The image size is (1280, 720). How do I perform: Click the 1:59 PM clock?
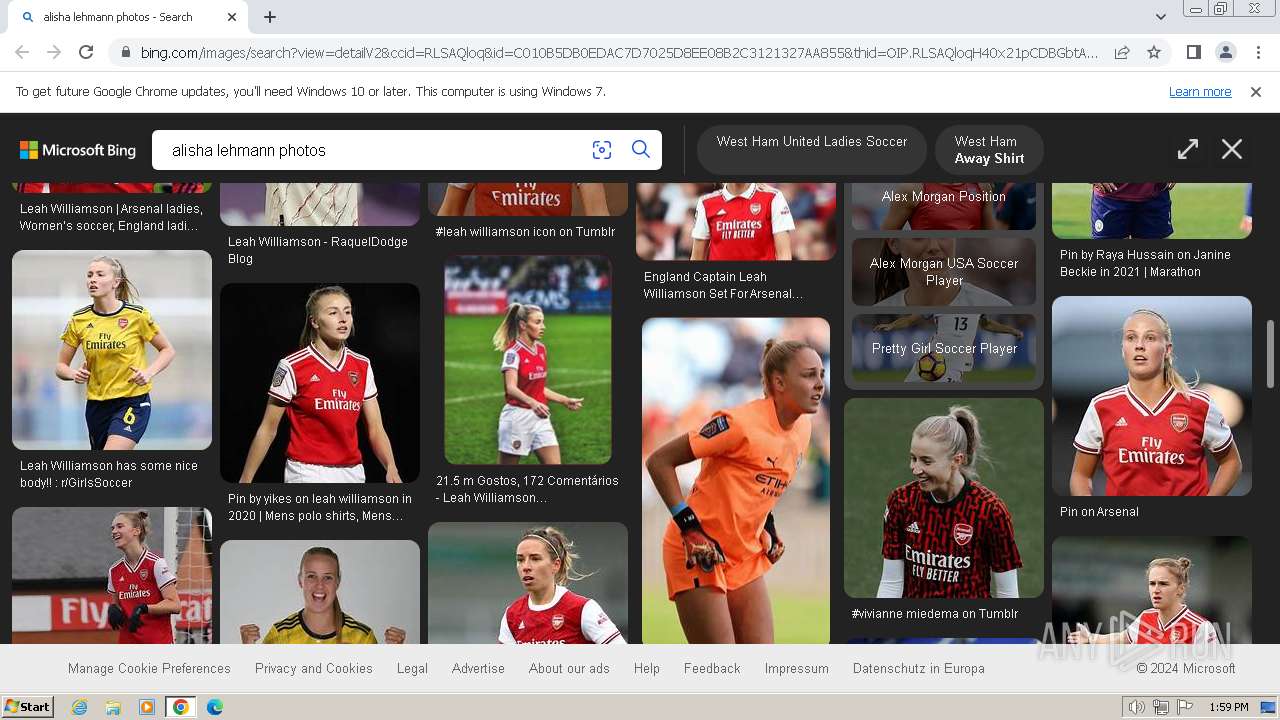[1229, 707]
